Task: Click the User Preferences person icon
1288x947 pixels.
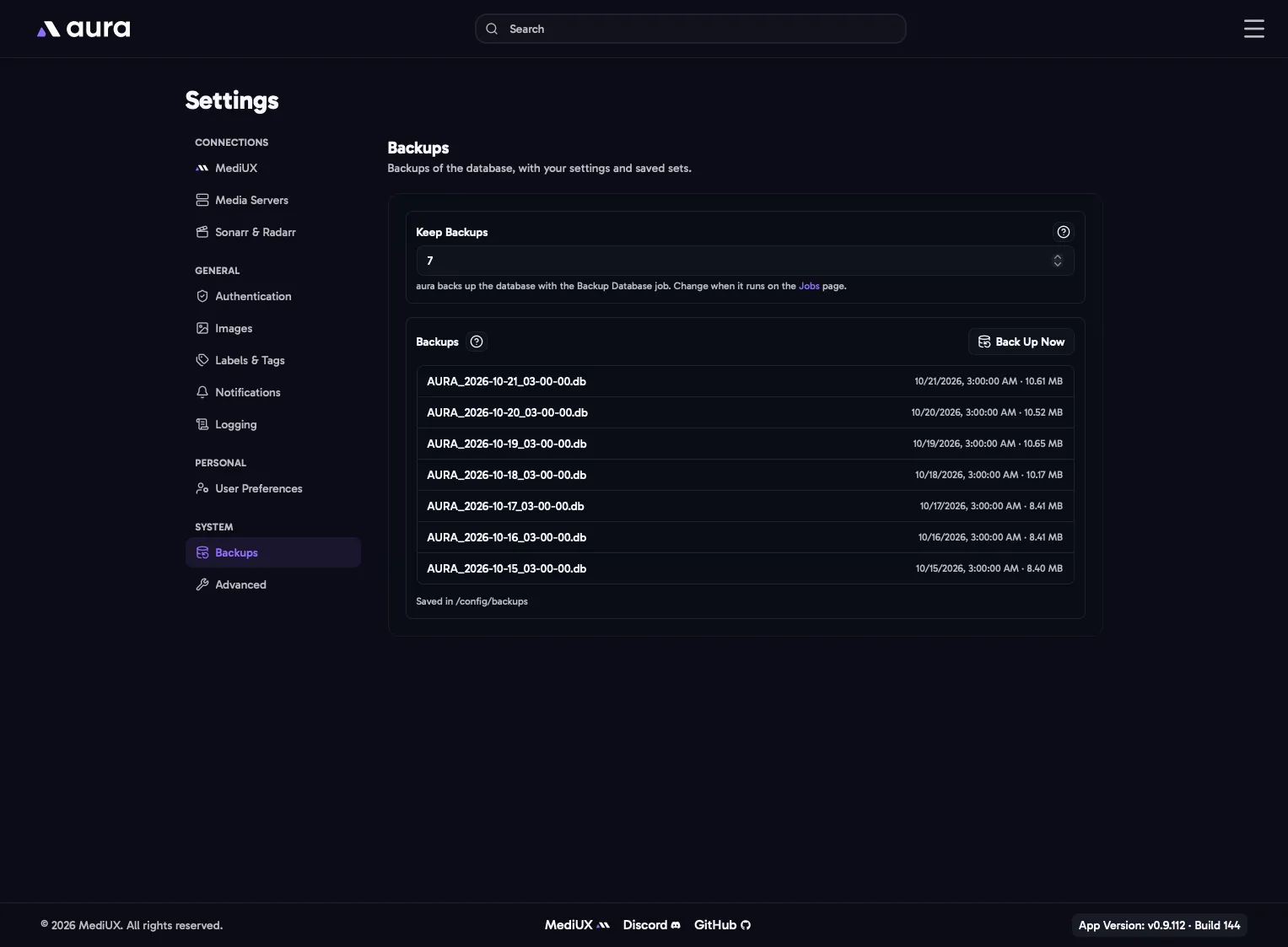Action: click(x=202, y=488)
